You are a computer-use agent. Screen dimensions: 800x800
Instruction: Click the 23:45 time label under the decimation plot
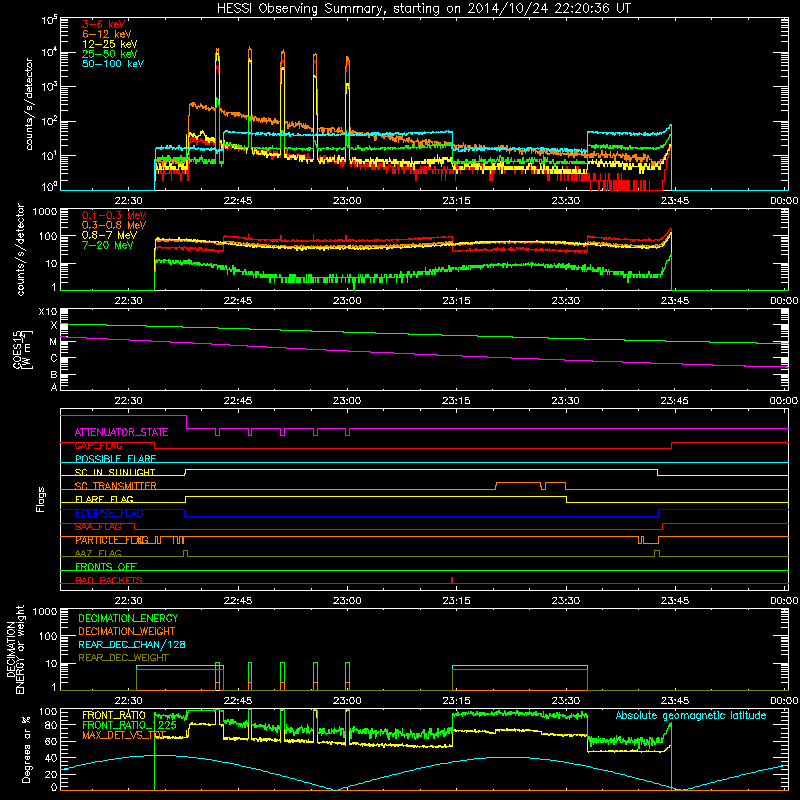click(x=674, y=701)
